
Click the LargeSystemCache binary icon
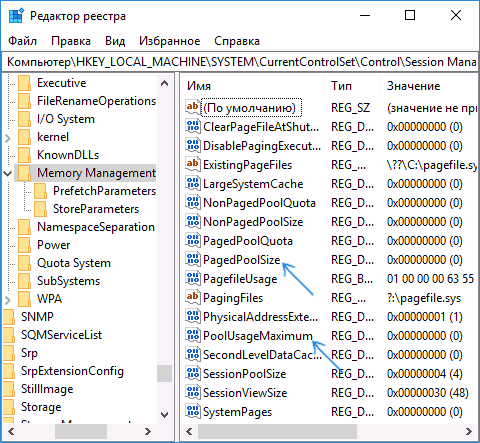193,184
